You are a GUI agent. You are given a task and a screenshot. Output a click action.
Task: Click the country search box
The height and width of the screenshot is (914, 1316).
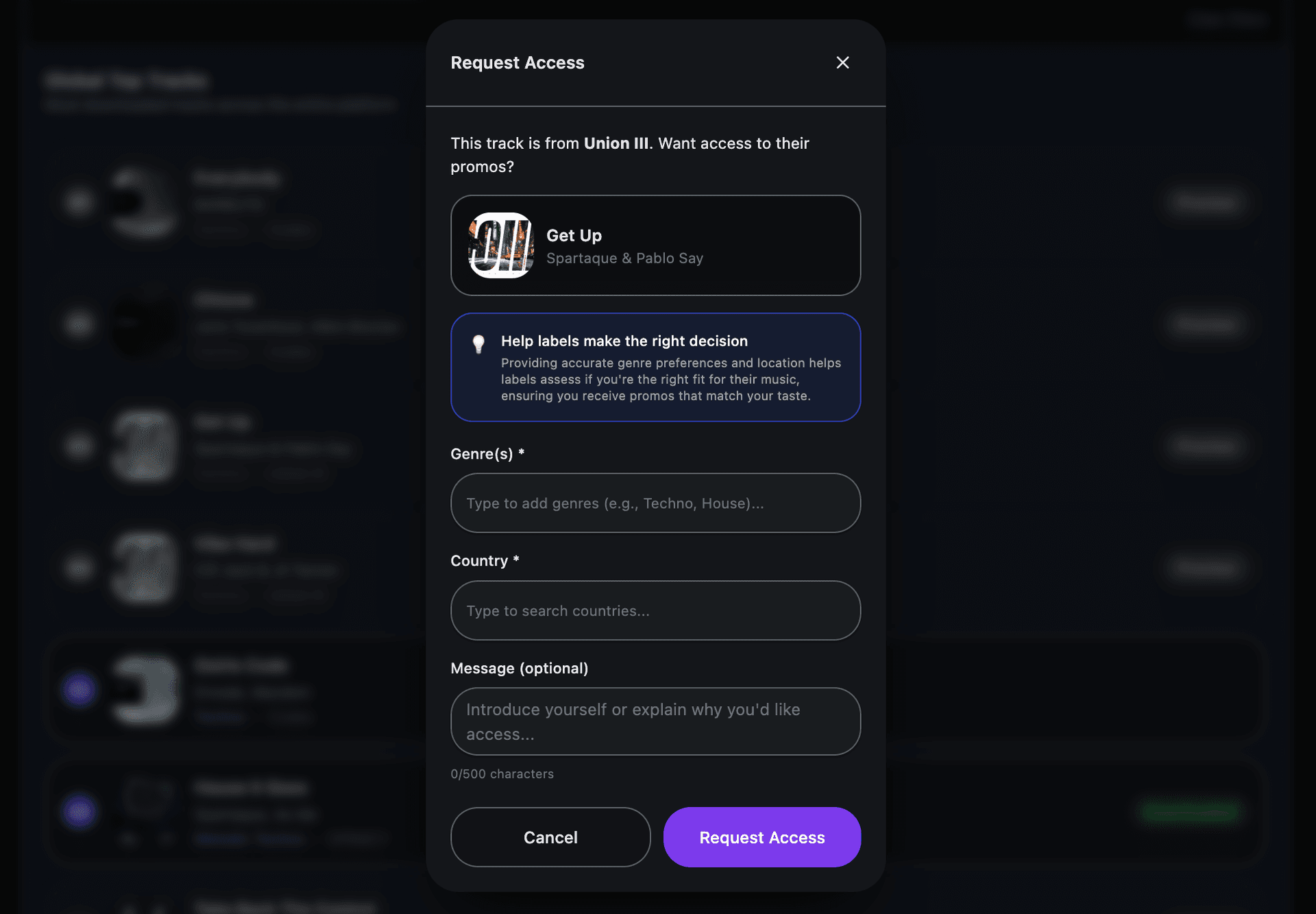point(655,610)
